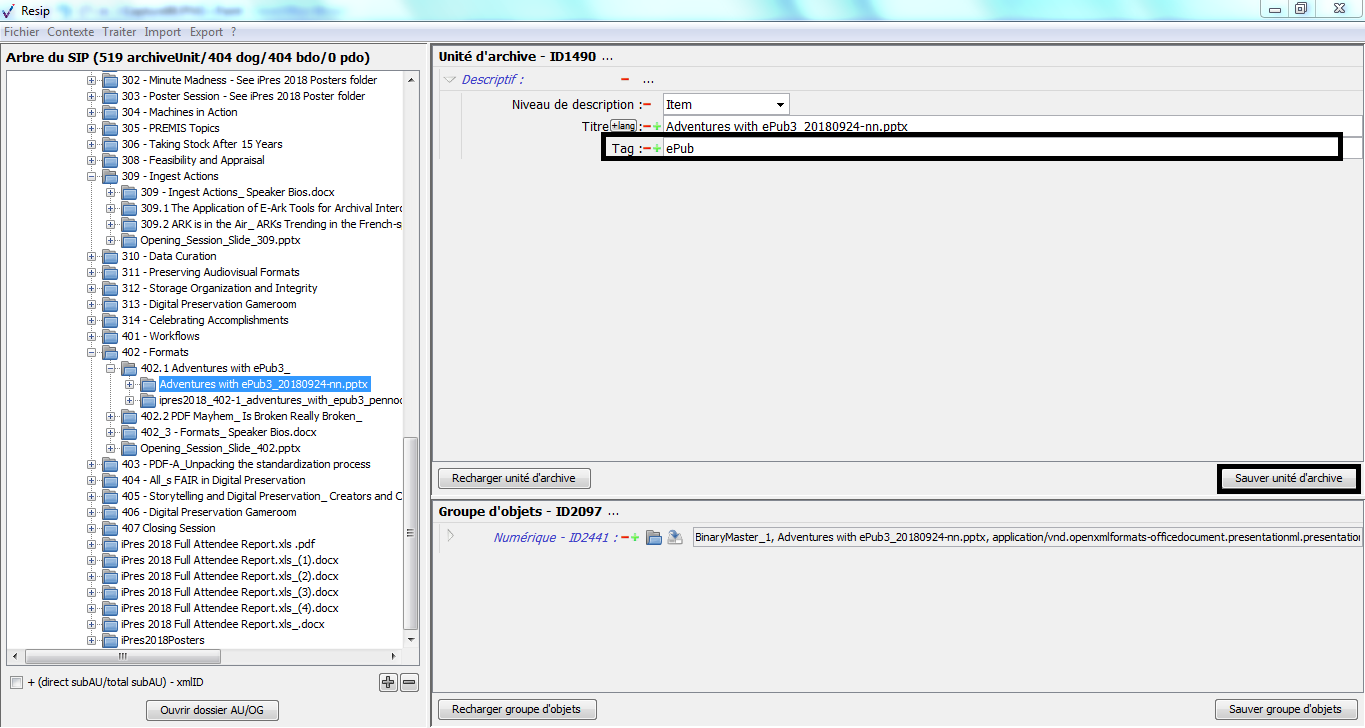Click Ouvrir dossier AU/OG button
This screenshot has height=728, width=1365.
[212, 711]
